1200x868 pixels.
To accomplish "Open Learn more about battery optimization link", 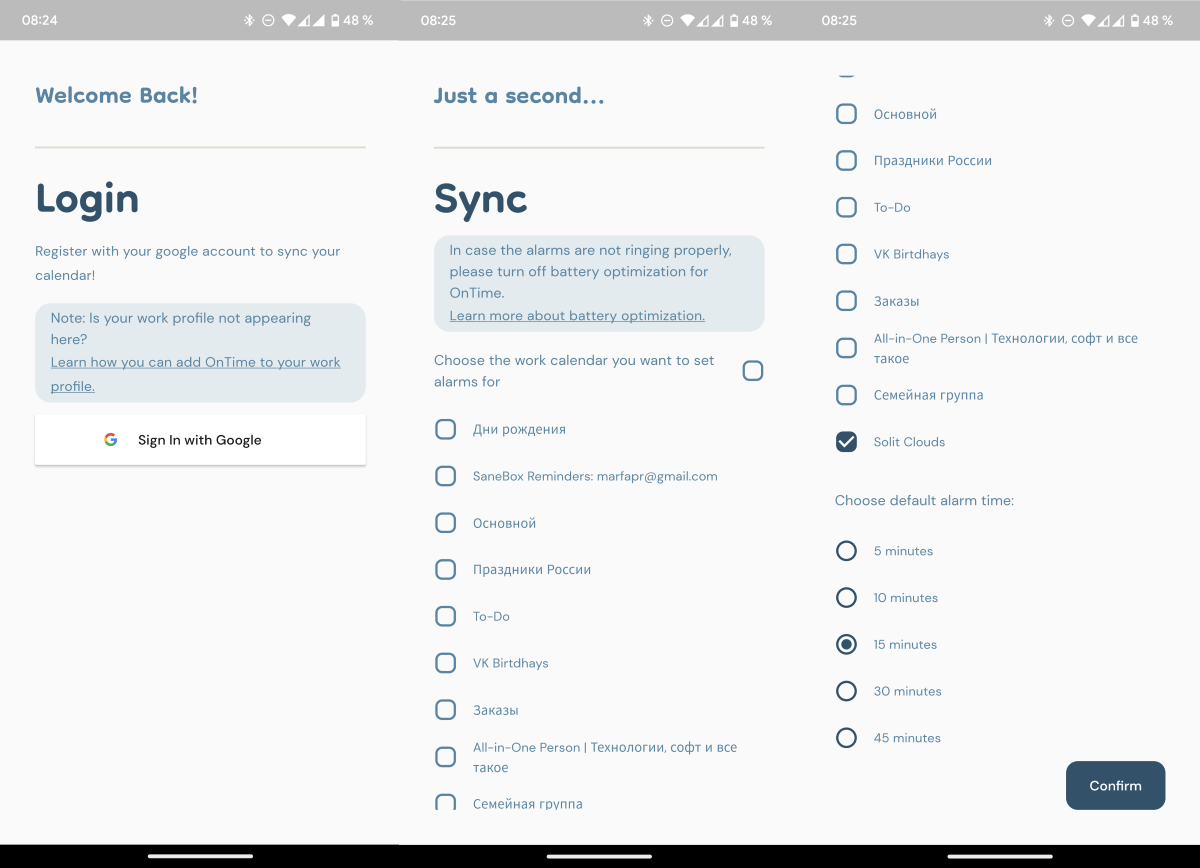I will coord(577,316).
